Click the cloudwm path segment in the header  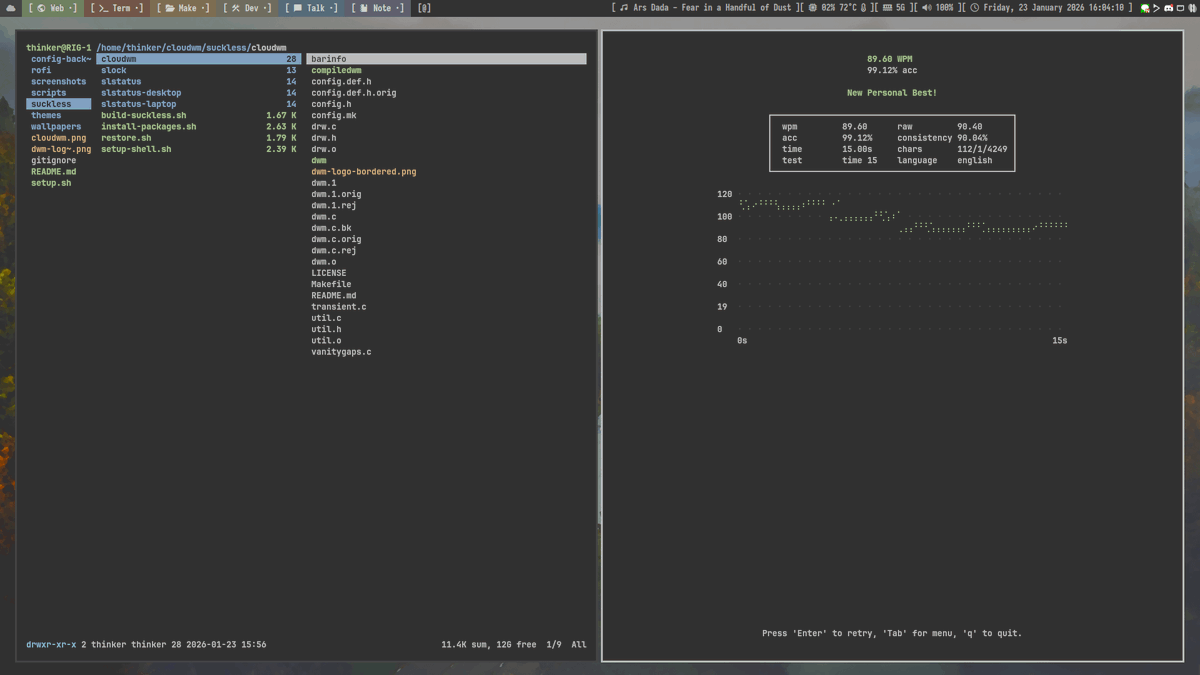click(x=269, y=47)
